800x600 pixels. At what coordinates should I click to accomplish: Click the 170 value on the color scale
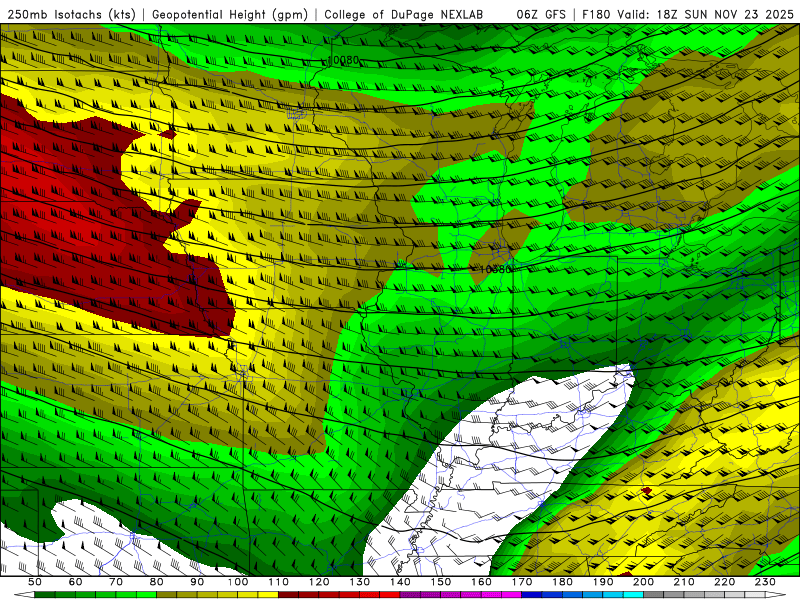click(x=522, y=582)
